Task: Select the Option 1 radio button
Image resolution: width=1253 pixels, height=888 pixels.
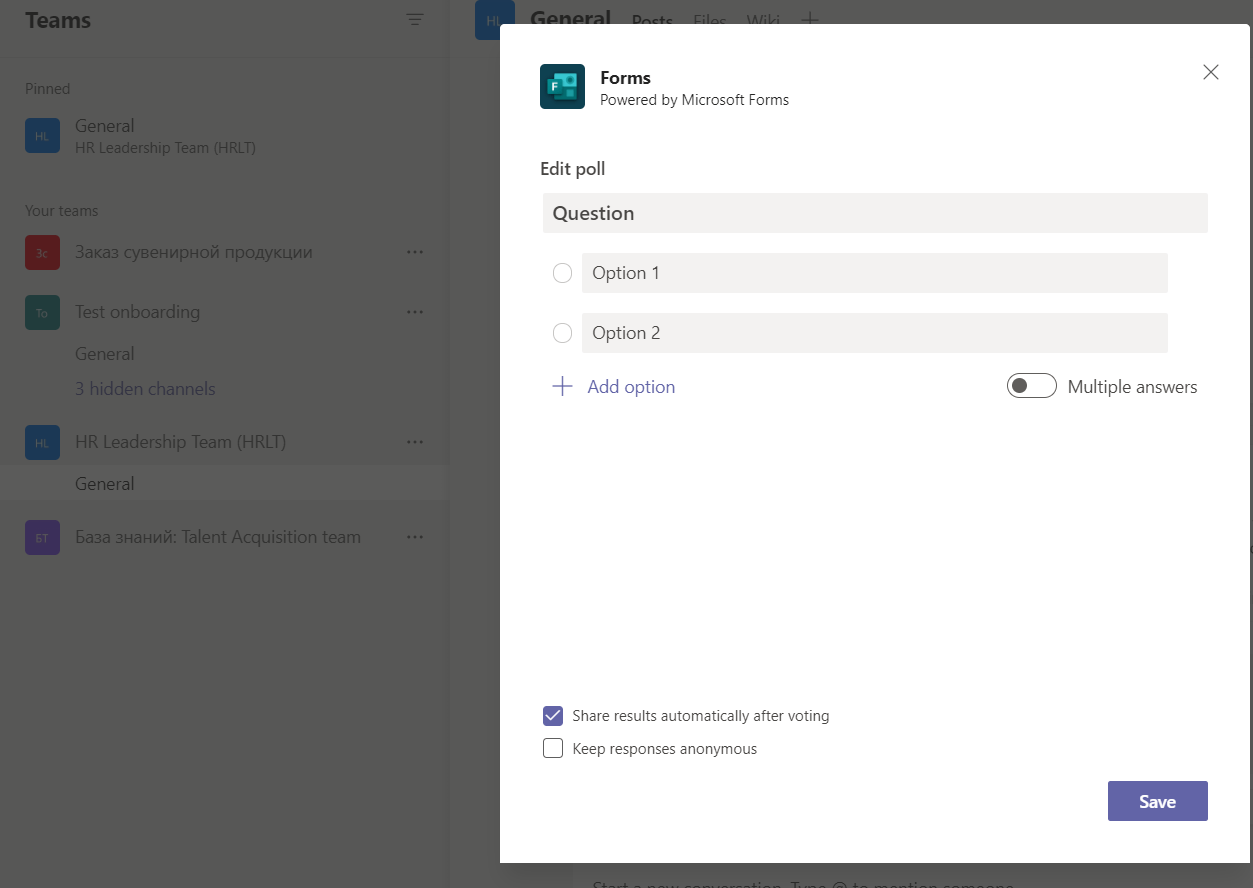Action: coord(562,273)
